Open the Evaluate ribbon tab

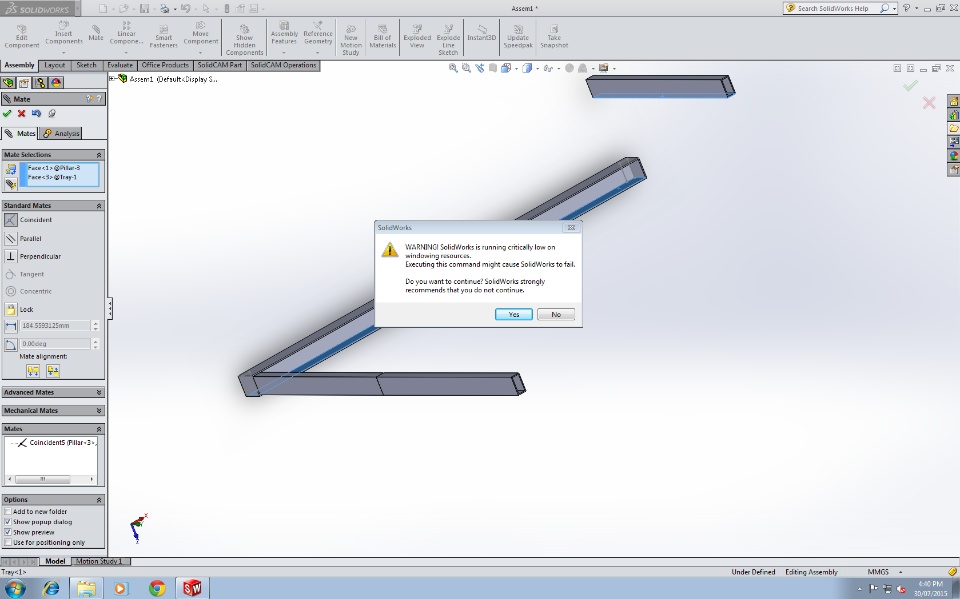(x=120, y=65)
